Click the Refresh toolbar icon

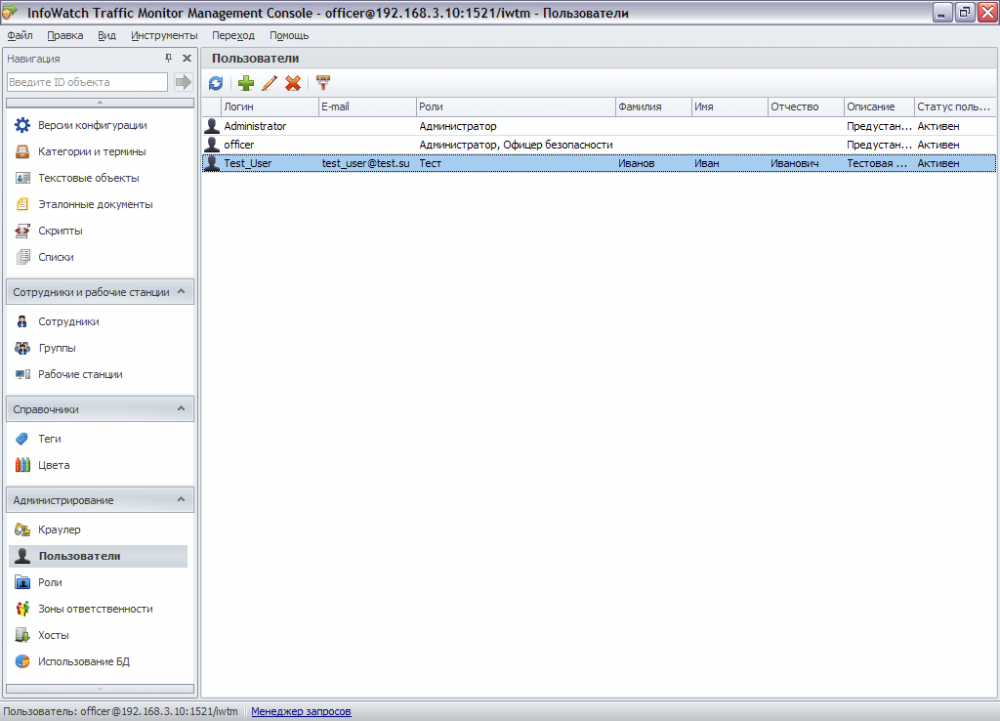(x=216, y=83)
